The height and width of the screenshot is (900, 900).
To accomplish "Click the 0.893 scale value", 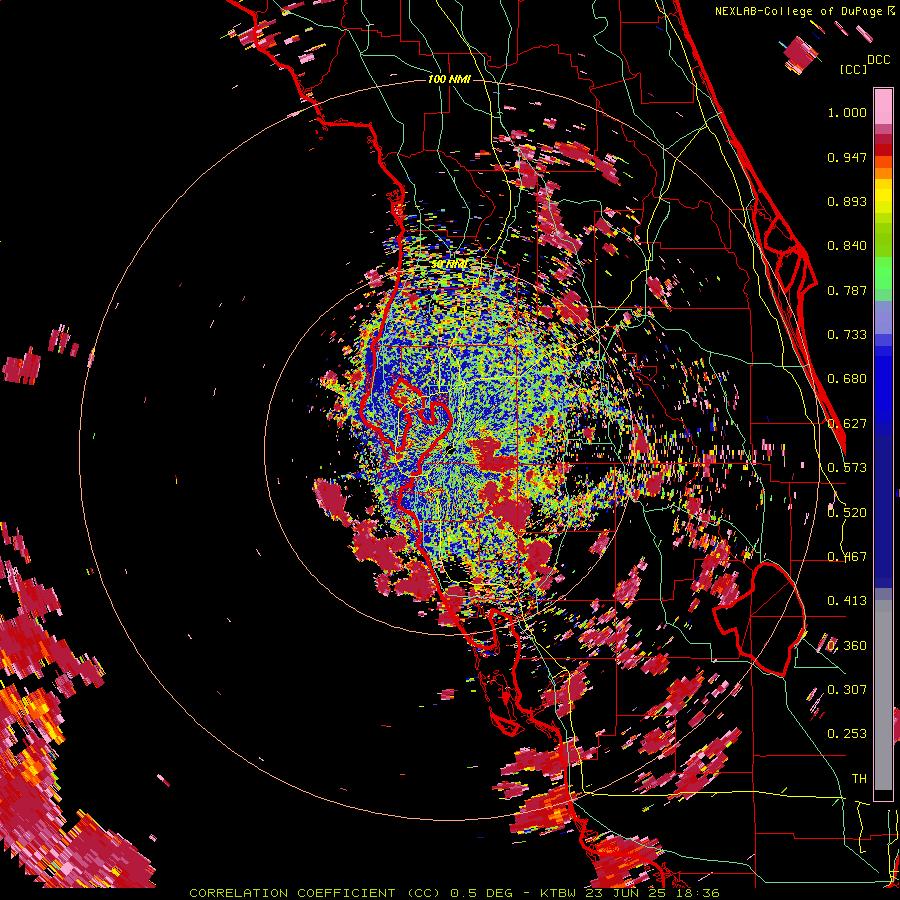I will tap(847, 201).
